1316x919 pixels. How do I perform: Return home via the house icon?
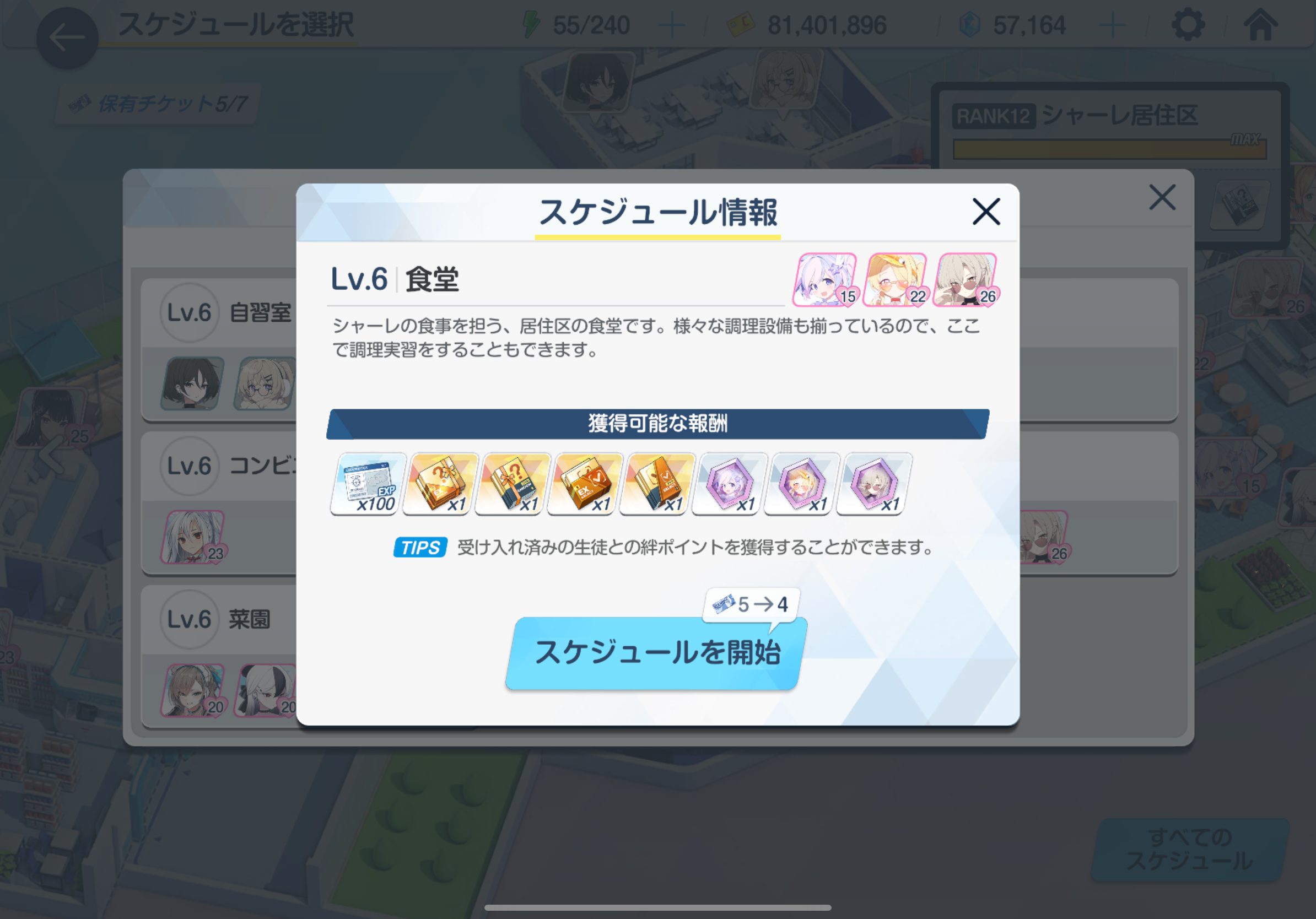pos(1260,25)
